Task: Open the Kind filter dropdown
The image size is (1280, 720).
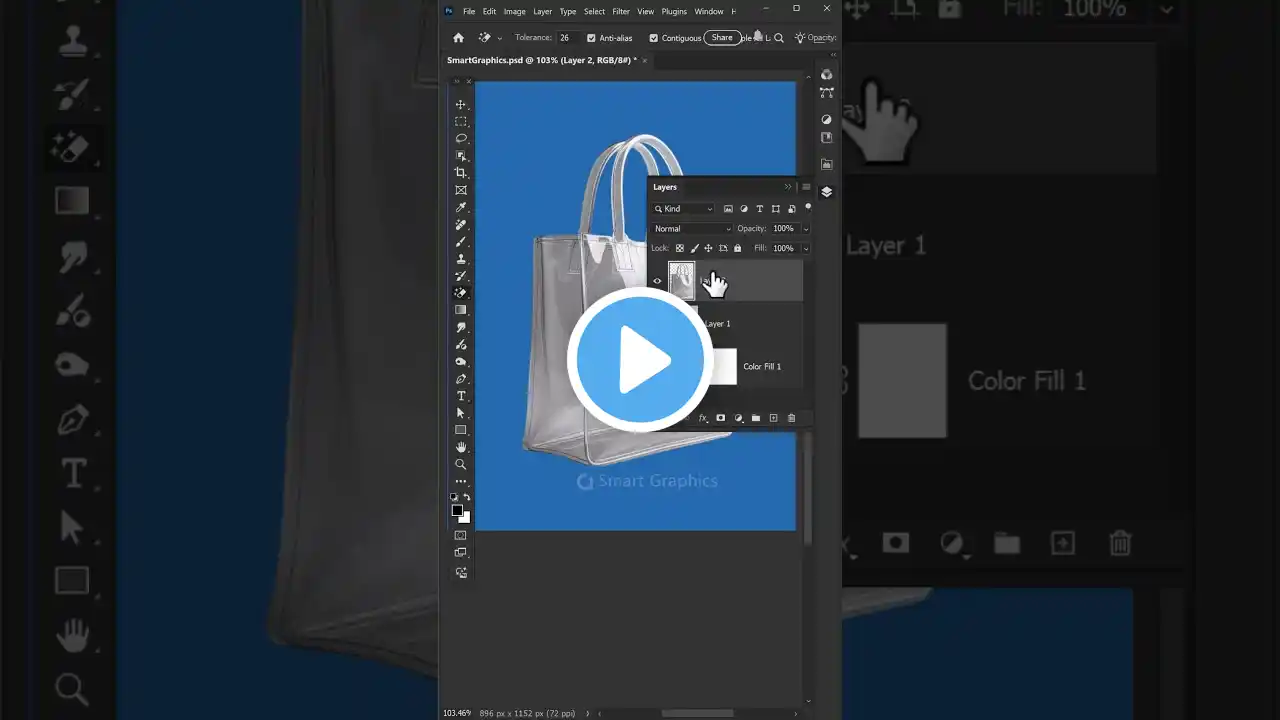Action: (x=684, y=209)
